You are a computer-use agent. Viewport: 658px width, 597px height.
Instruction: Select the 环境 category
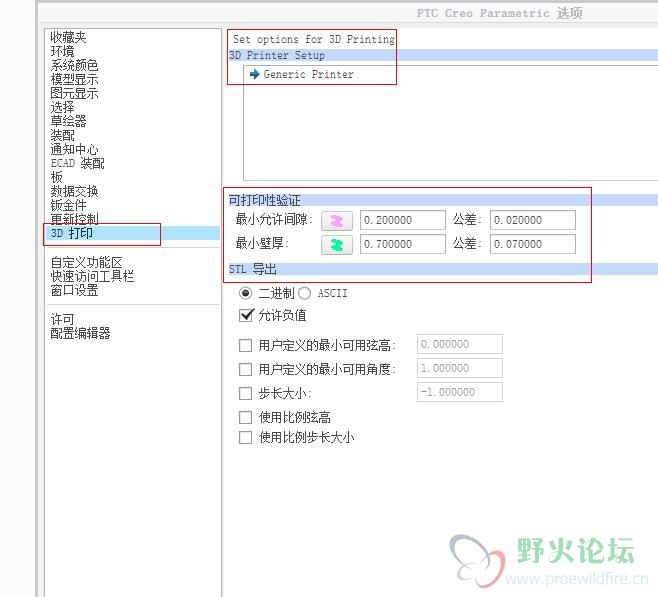pos(62,51)
